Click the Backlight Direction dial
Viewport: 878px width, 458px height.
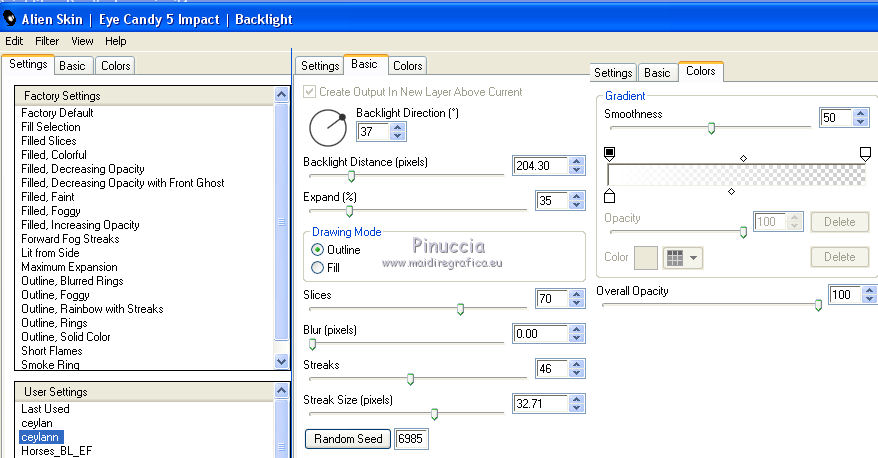[x=328, y=128]
